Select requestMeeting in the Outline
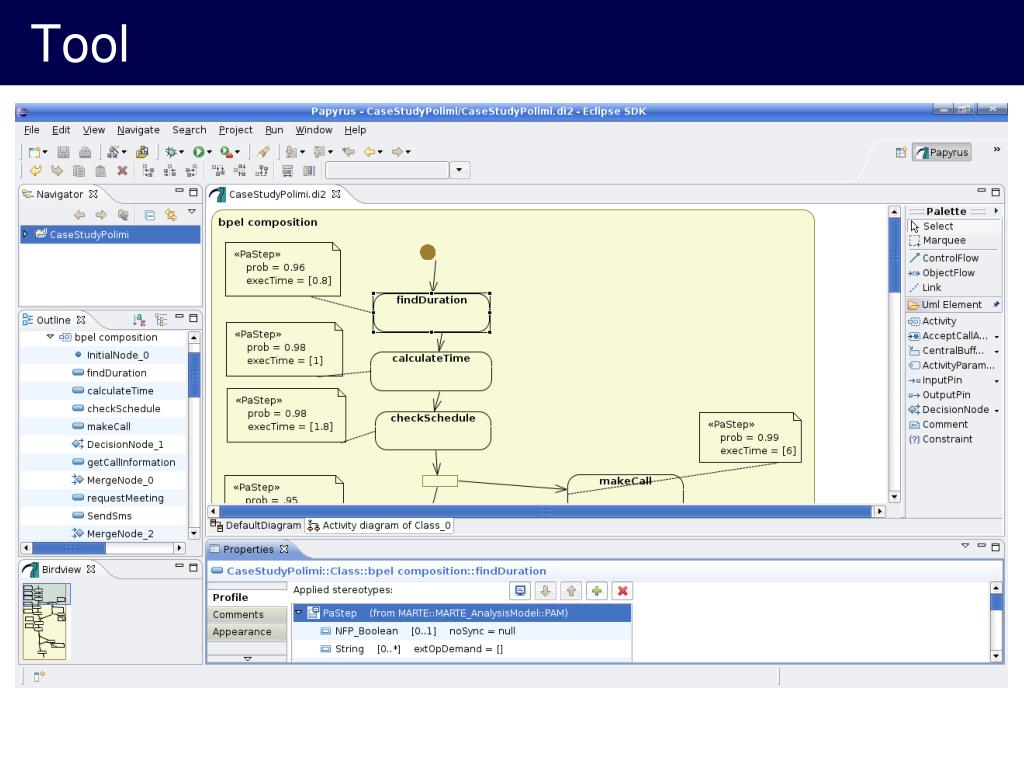The width and height of the screenshot is (1024, 768). click(118, 498)
